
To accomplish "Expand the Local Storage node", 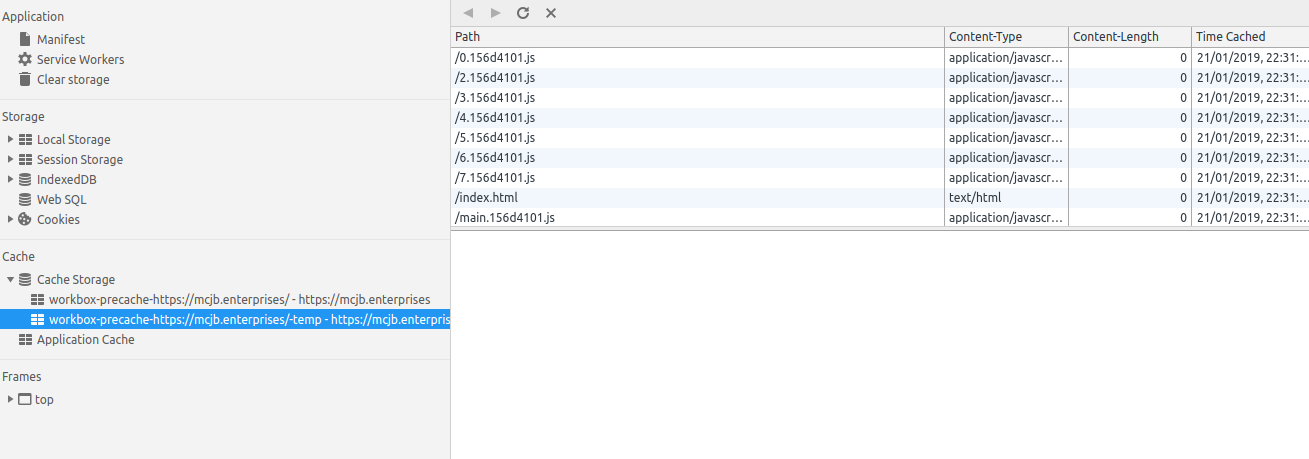I will (x=11, y=139).
